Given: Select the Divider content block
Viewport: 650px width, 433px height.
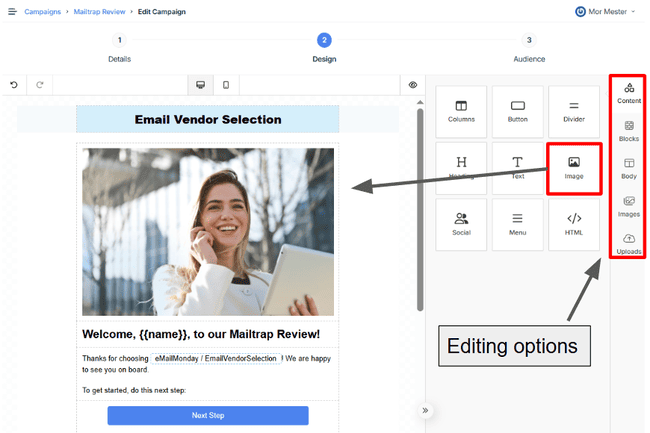Looking at the screenshot, I should tap(574, 111).
